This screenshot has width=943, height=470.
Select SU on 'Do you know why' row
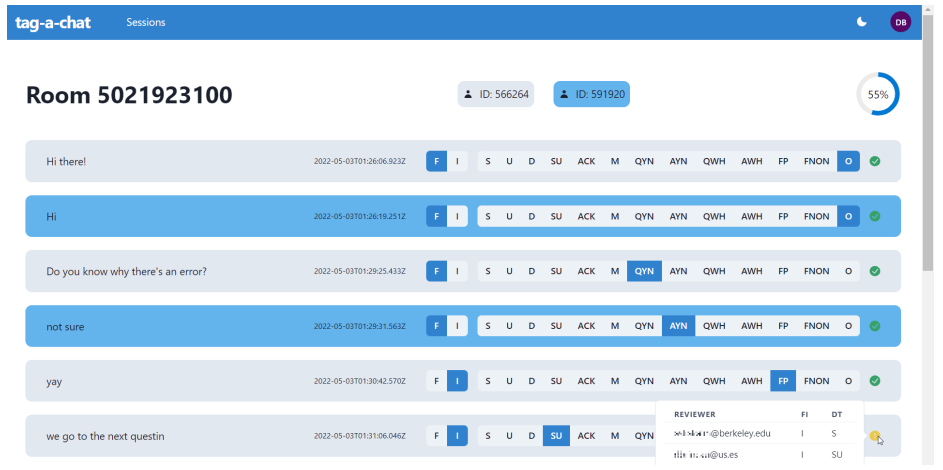[x=556, y=271]
